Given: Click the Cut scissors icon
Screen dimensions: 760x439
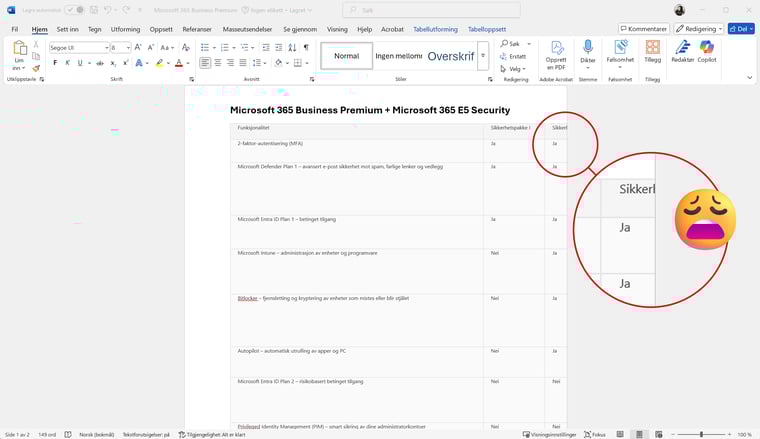Looking at the screenshot, I should (36, 44).
